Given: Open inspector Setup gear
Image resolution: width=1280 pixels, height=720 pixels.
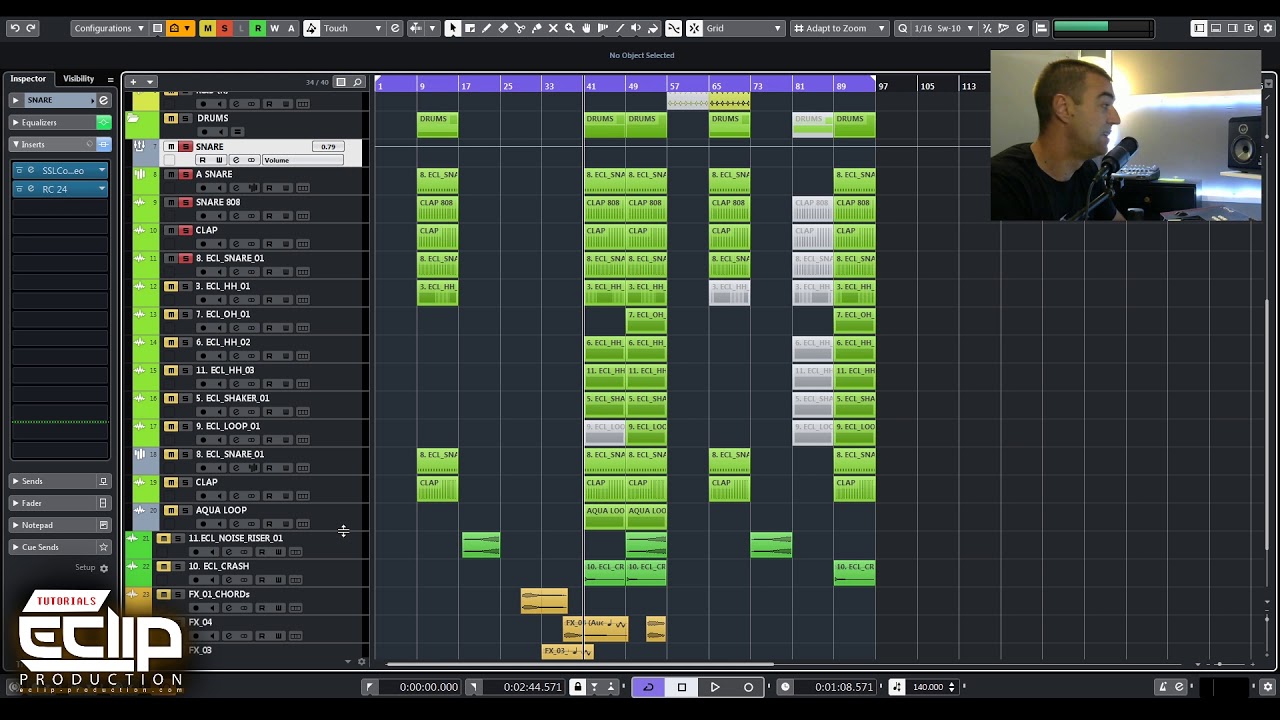Looking at the screenshot, I should (103, 568).
